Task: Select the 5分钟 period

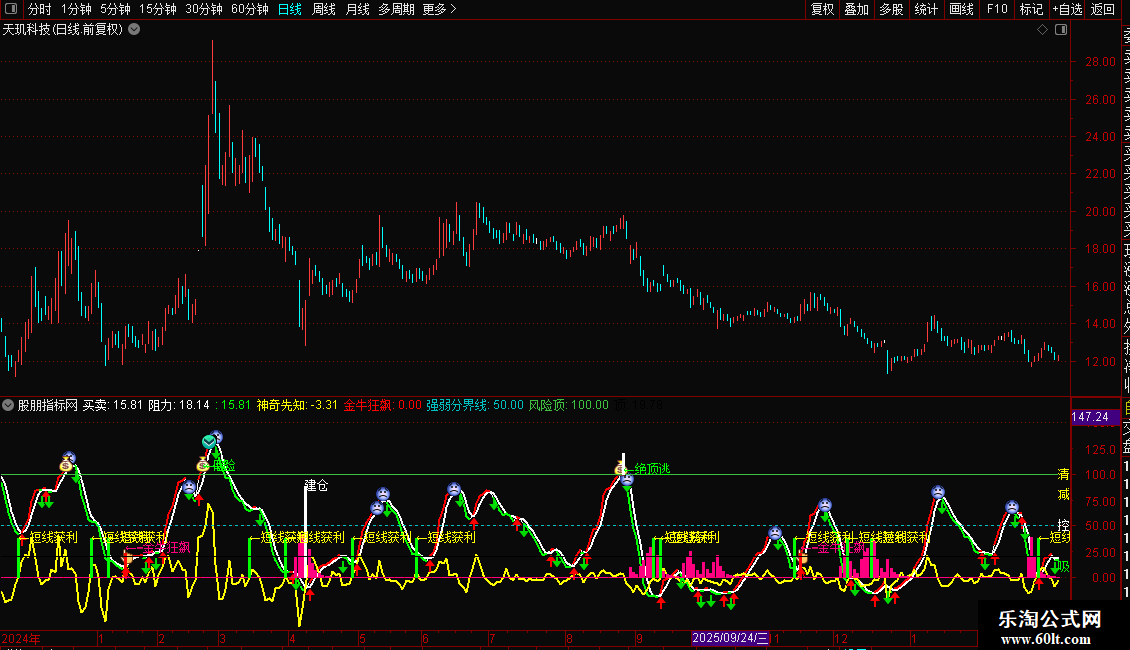Action: tap(115, 9)
